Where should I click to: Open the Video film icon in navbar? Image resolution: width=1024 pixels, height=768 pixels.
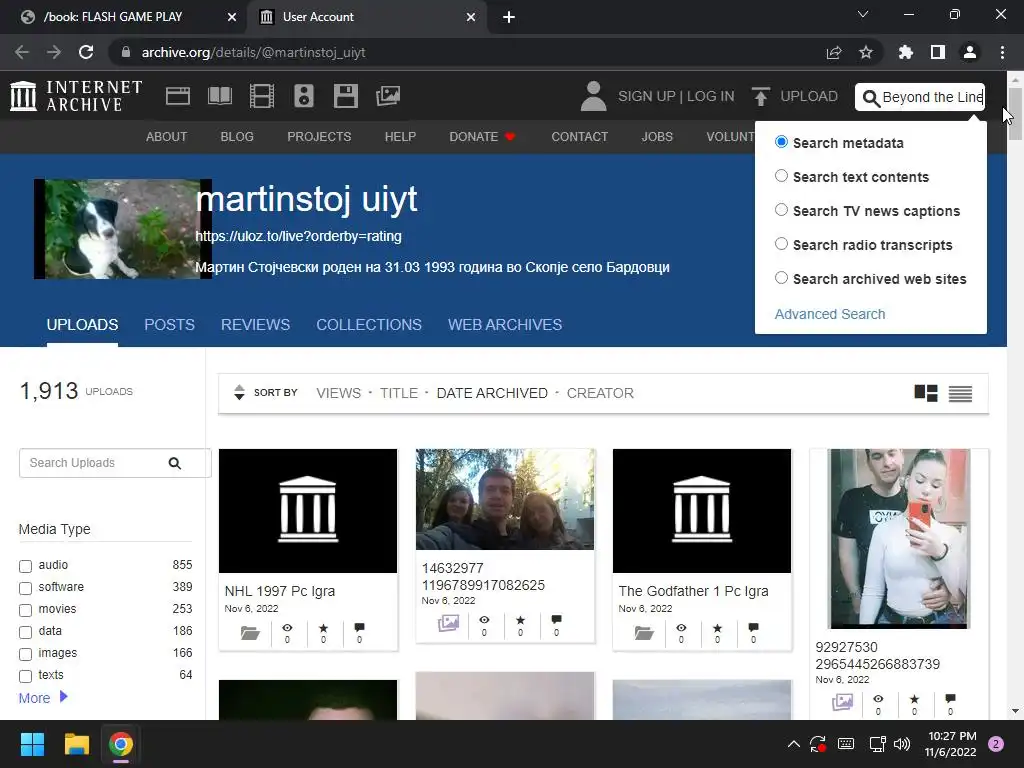pyautogui.click(x=262, y=96)
